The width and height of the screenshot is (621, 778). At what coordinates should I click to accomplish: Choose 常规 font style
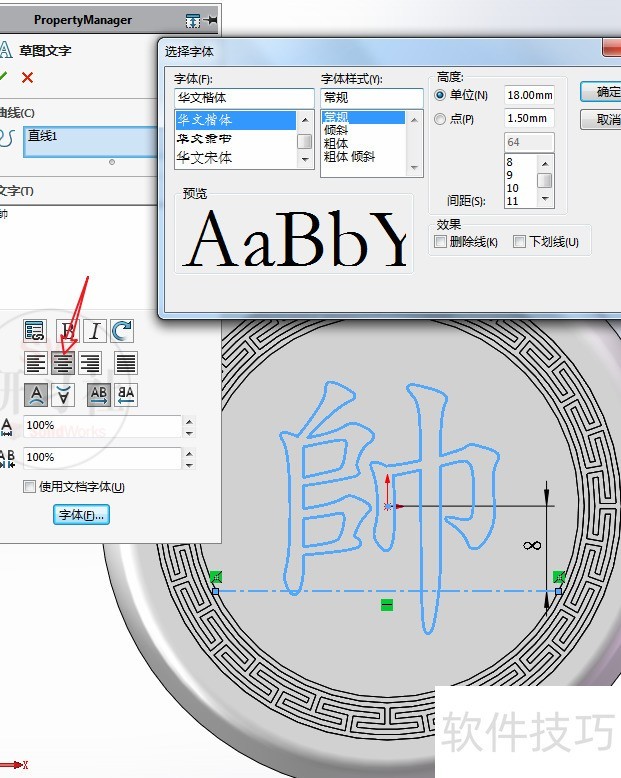click(363, 118)
